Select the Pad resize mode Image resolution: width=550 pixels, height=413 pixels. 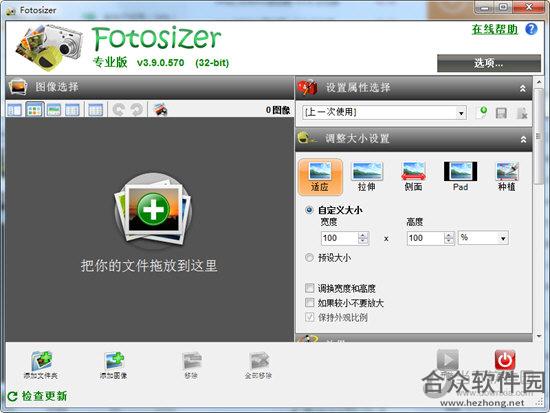point(460,176)
